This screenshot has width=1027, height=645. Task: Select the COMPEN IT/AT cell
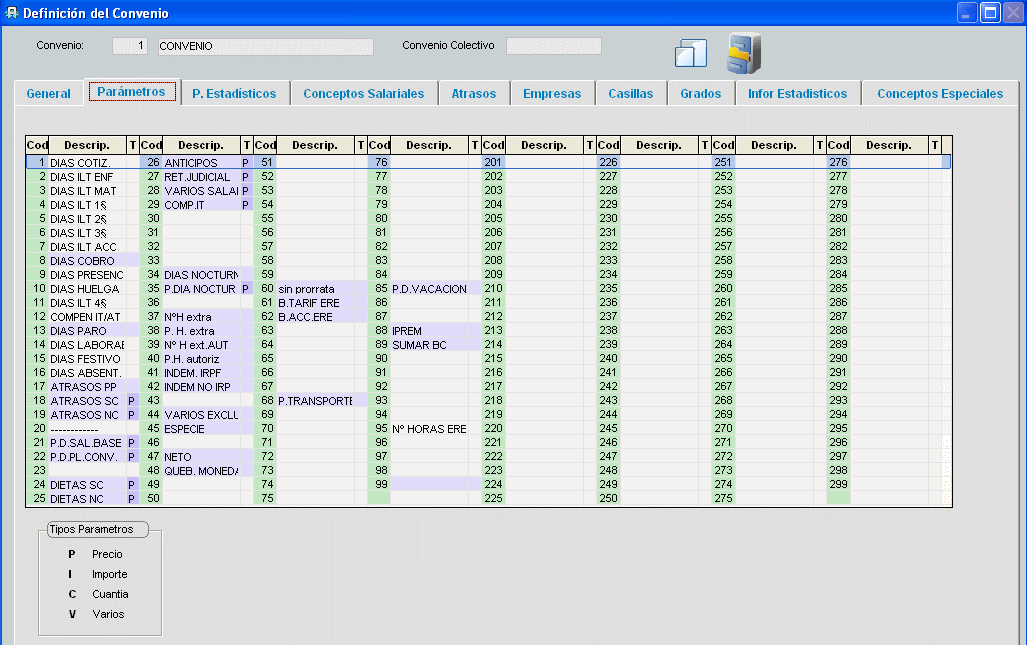(x=88, y=317)
